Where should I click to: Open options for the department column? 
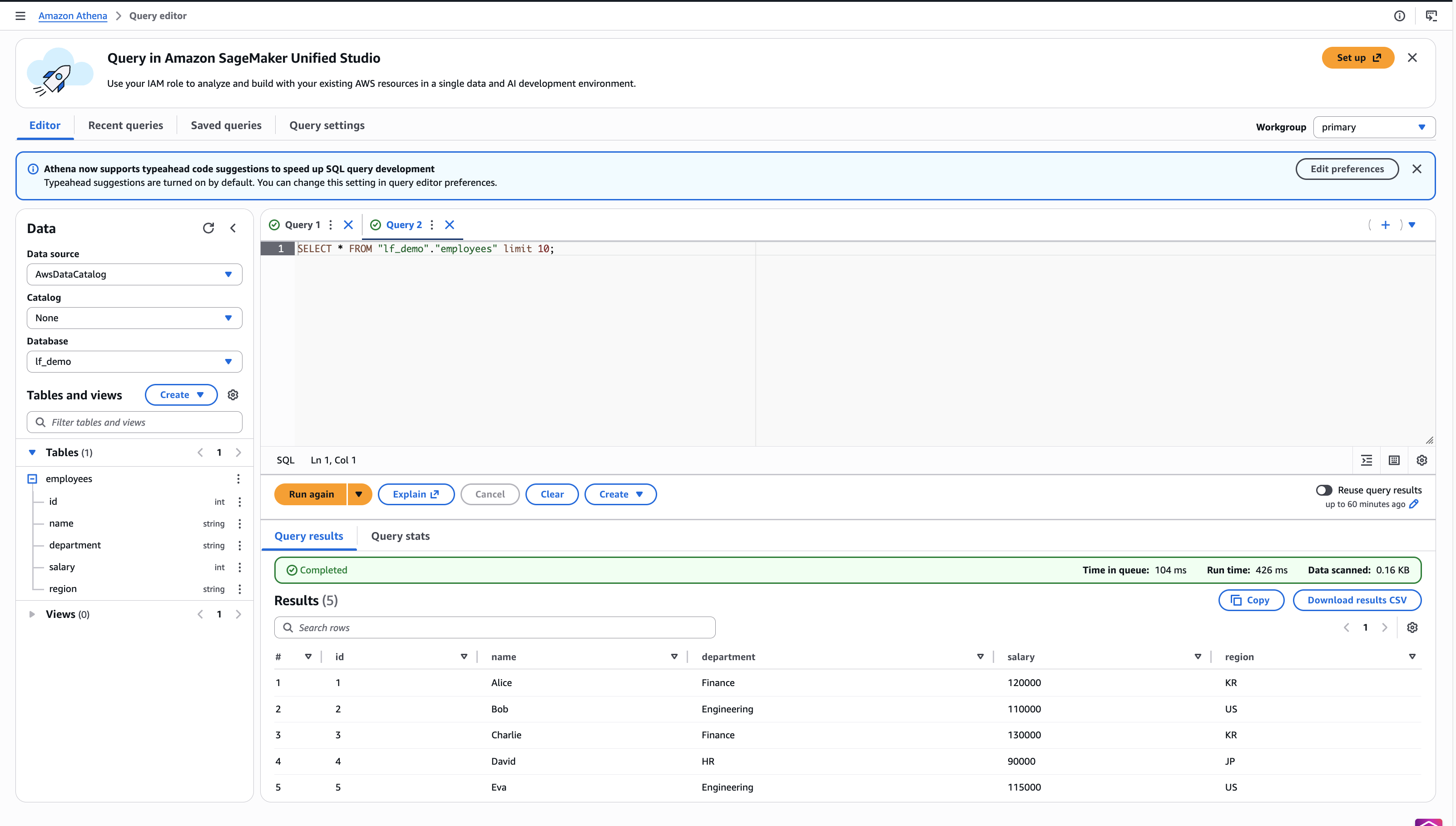coord(240,545)
